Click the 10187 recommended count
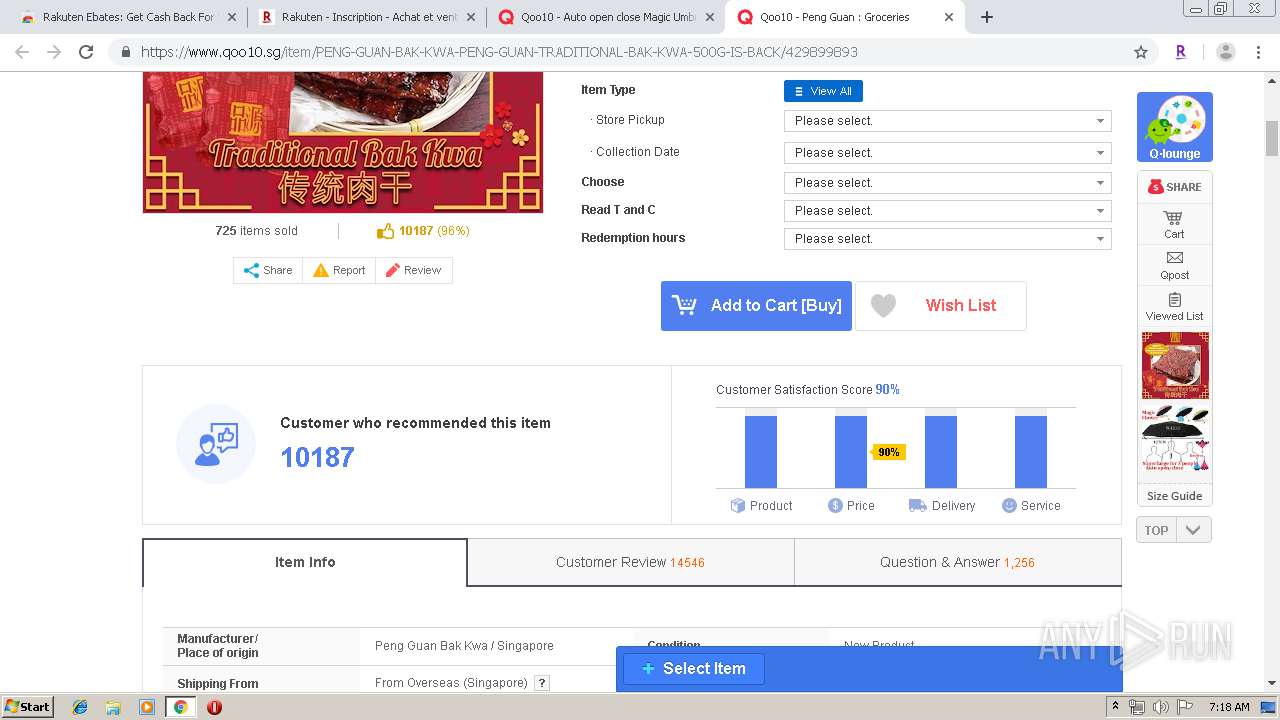 [x=317, y=457]
